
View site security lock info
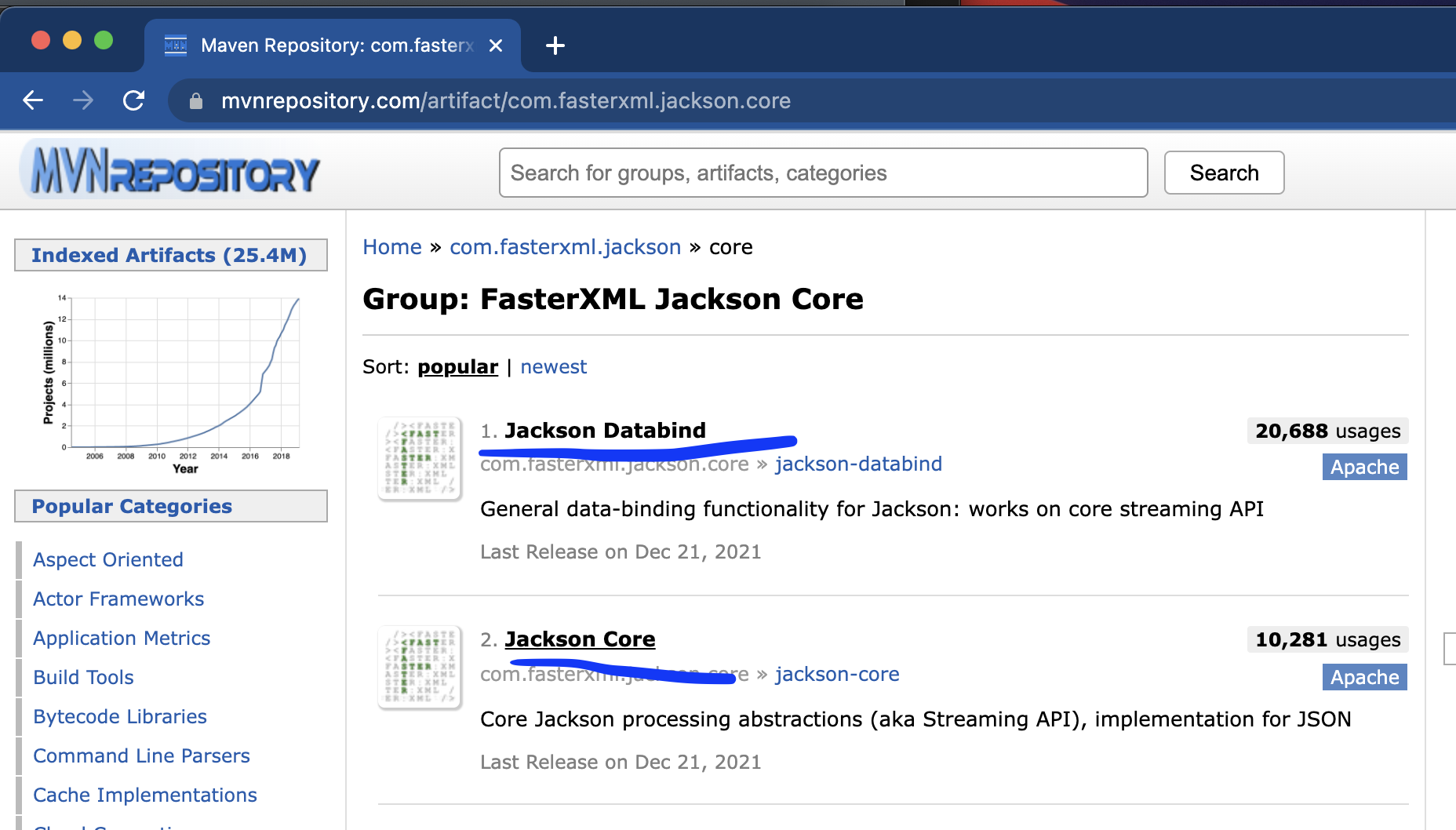click(196, 101)
